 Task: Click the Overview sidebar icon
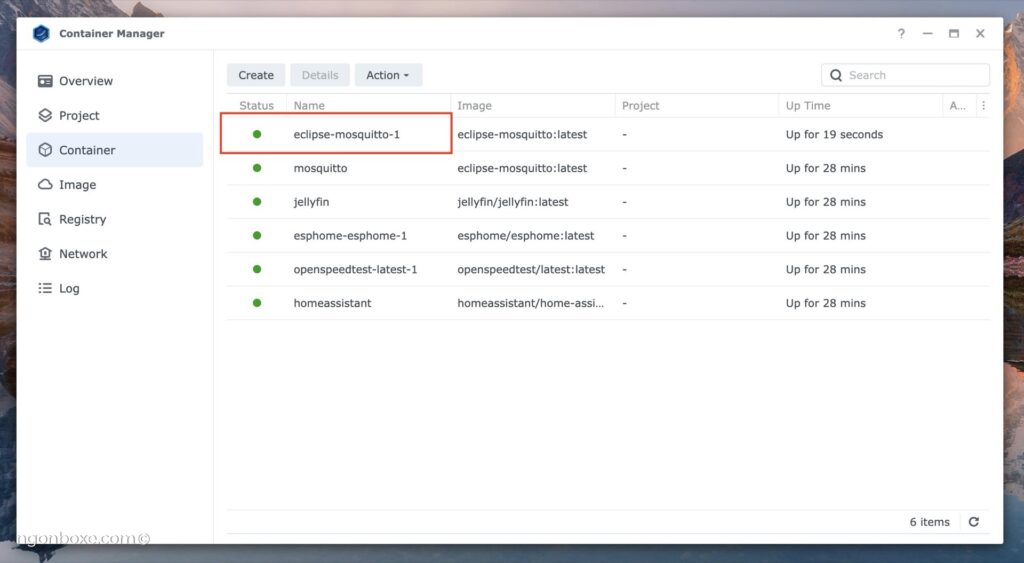click(45, 81)
